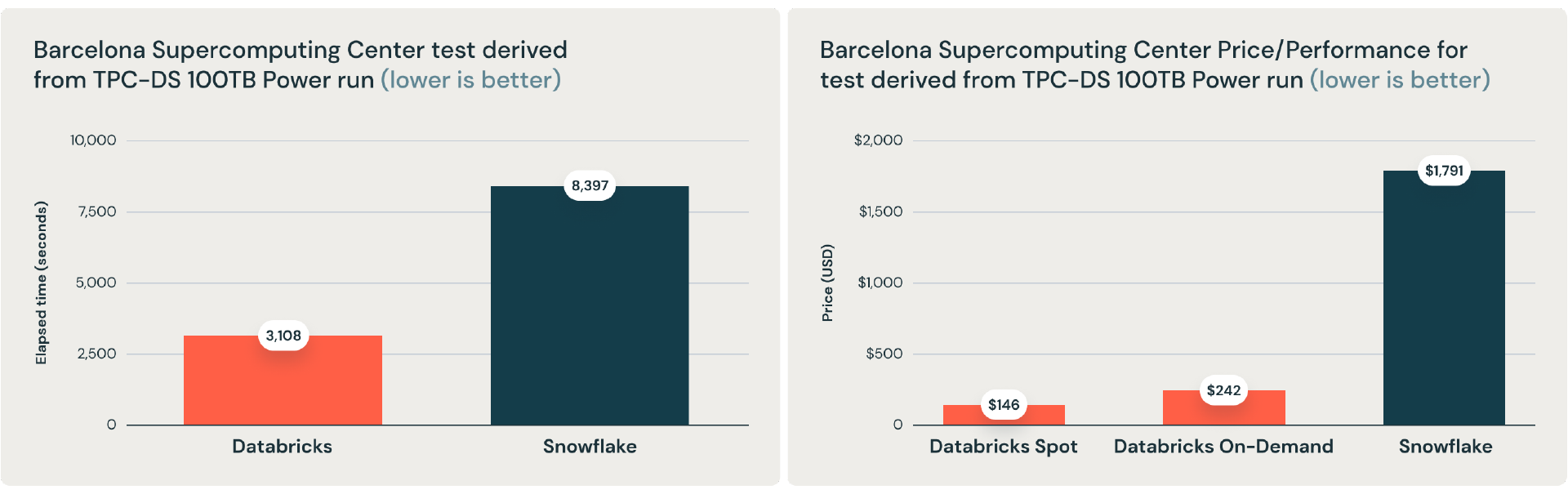Select the 10,000 y-axis tick label
The width and height of the screenshot is (1568, 494).
tap(93, 140)
